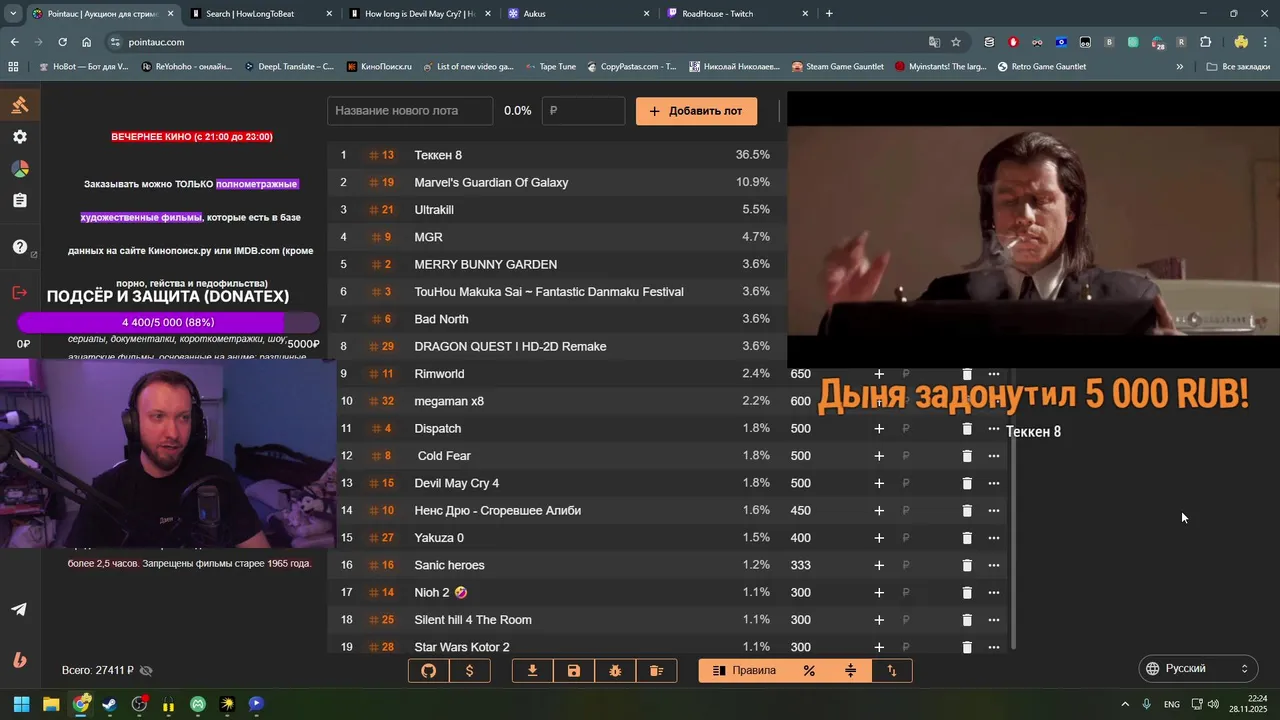Toggle the sort order arrows button
The width and height of the screenshot is (1280, 720).
(891, 671)
